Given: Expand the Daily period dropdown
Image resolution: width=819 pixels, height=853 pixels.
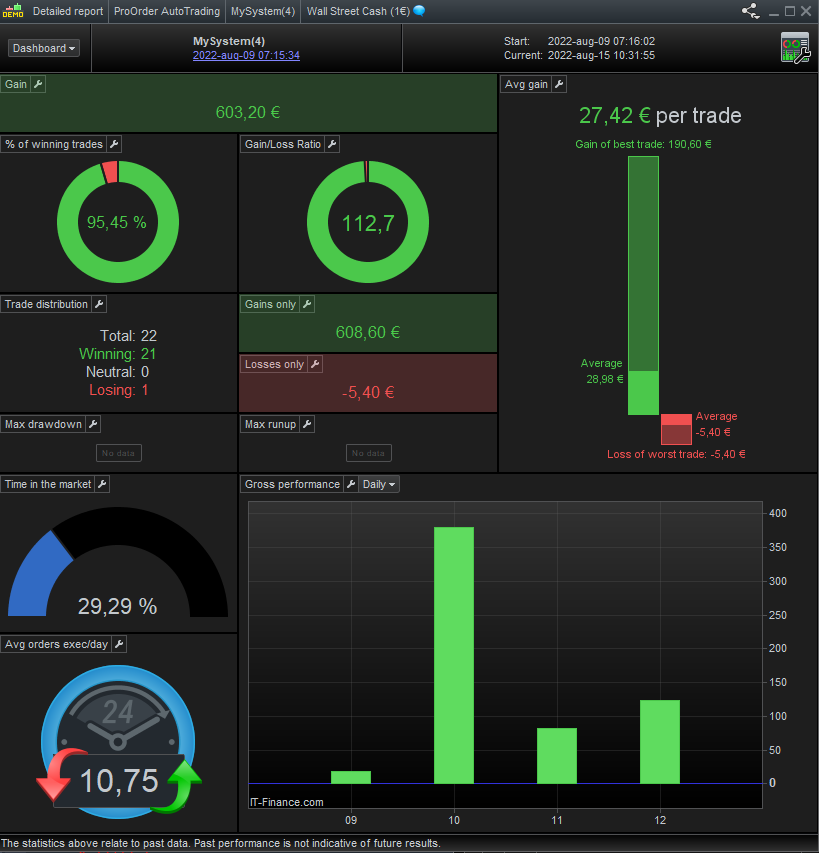Looking at the screenshot, I should [379, 484].
